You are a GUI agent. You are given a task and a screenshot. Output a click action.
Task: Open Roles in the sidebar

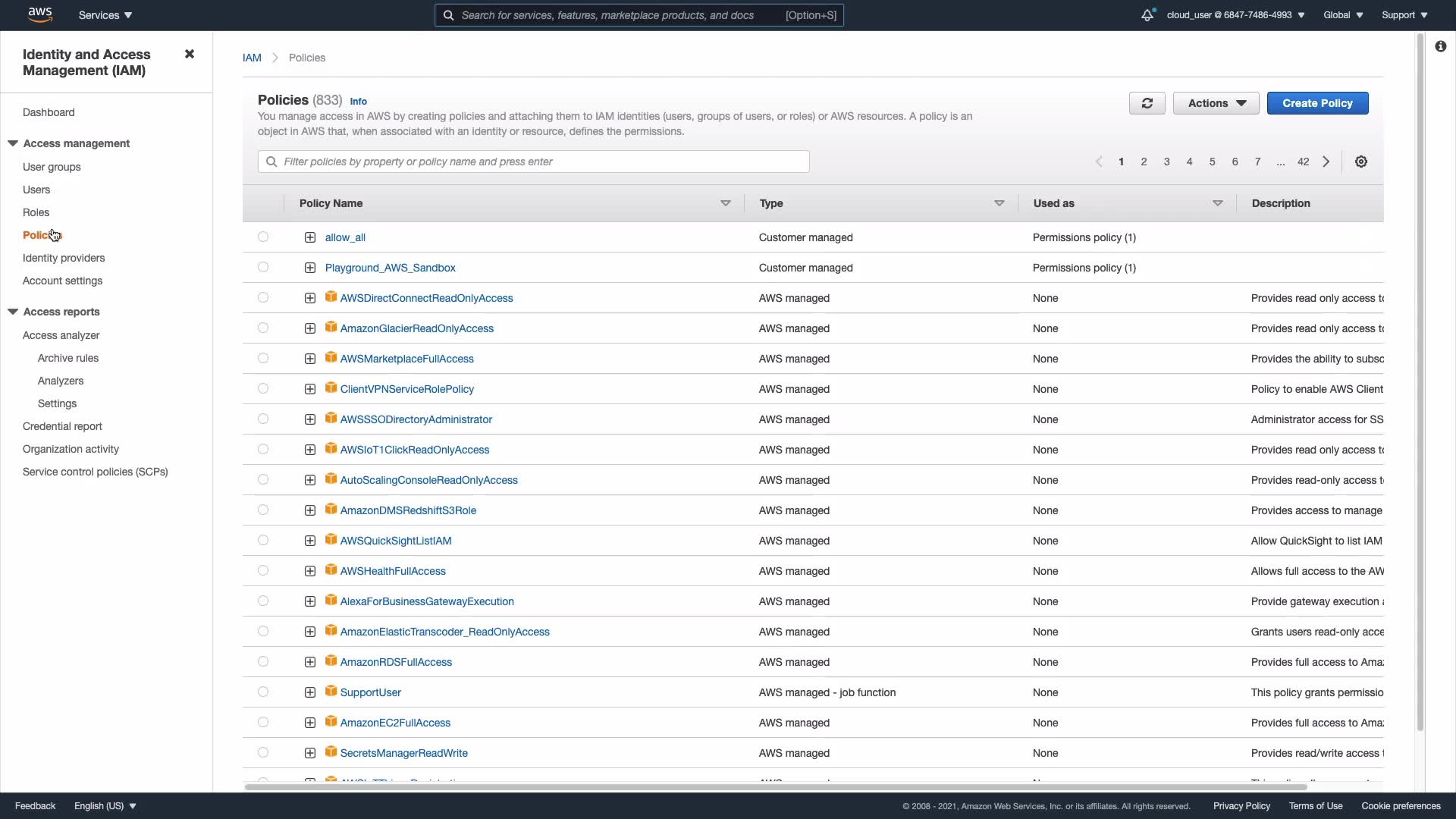click(36, 212)
